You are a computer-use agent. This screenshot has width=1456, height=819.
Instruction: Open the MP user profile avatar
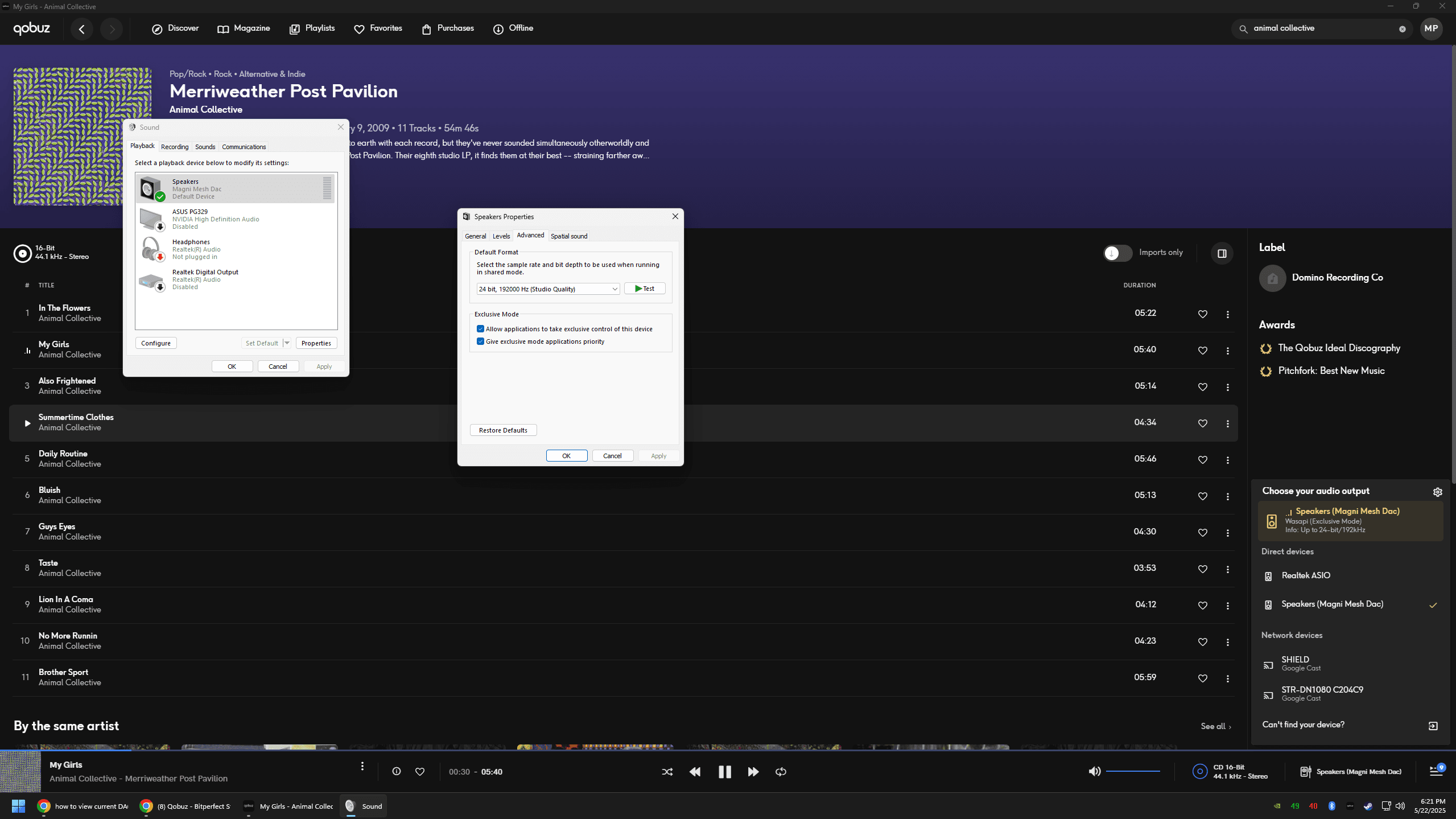(1431, 28)
